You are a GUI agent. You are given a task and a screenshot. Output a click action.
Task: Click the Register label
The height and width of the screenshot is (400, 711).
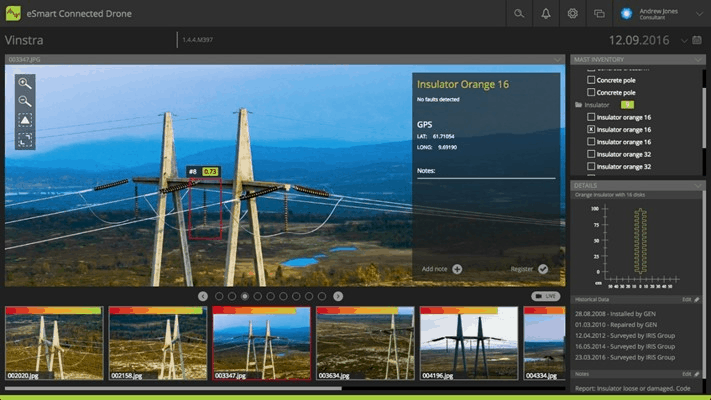[522, 269]
